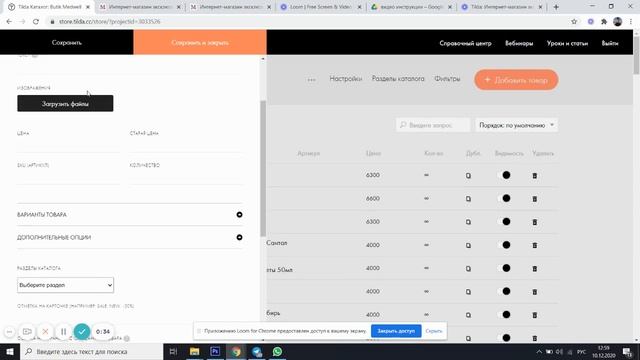This screenshot has width=640, height=360.
Task: Open Настройки in the catalog toolbar
Action: [x=346, y=79]
